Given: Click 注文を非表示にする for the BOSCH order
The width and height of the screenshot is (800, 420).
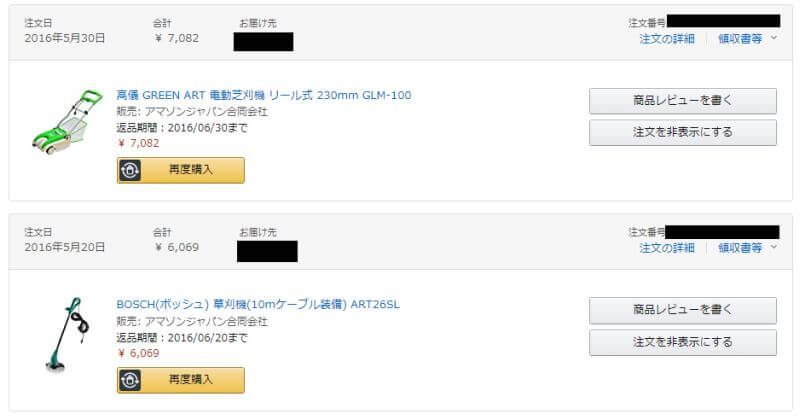Looking at the screenshot, I should click(x=683, y=342).
